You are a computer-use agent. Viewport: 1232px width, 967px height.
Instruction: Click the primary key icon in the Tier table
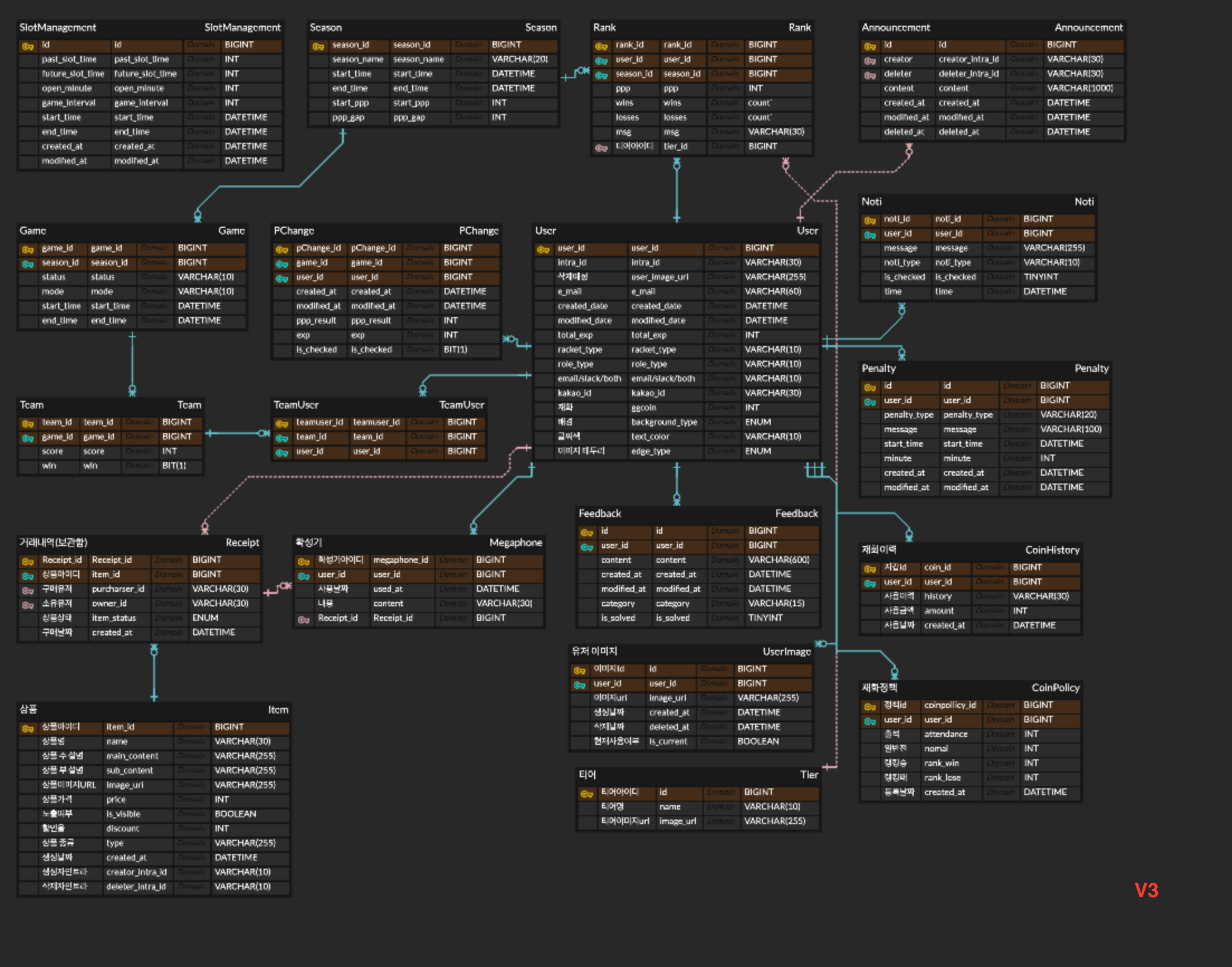pos(586,794)
